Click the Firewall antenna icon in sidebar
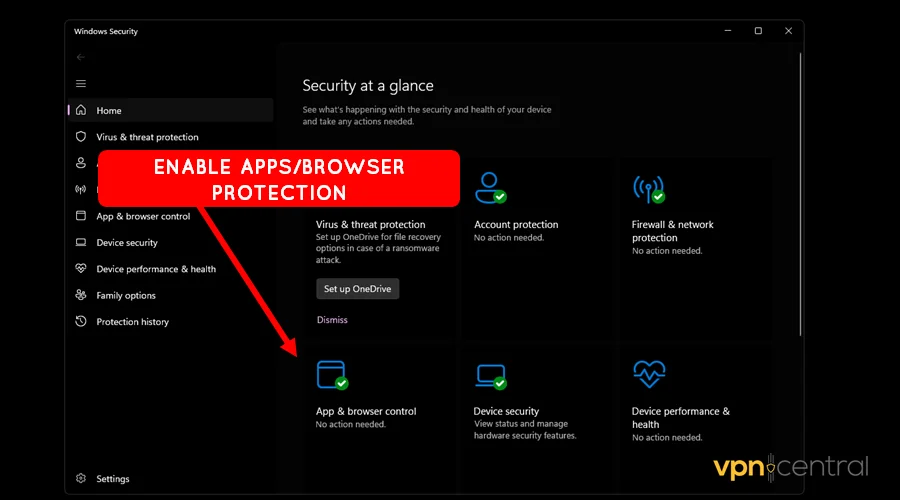900x500 pixels. (x=81, y=189)
